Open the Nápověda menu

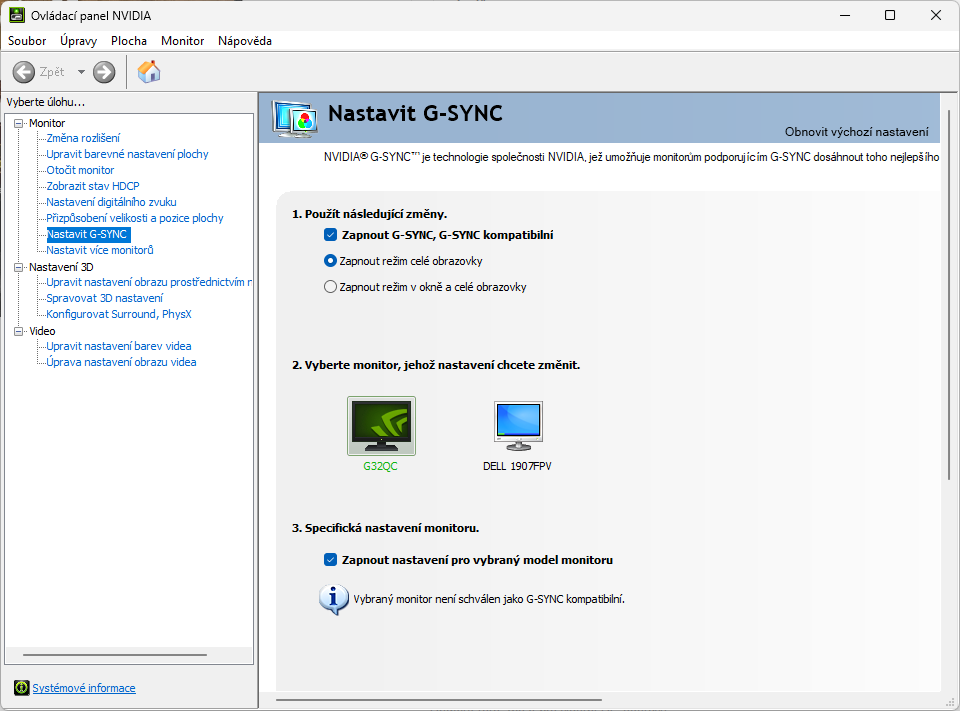pos(245,40)
